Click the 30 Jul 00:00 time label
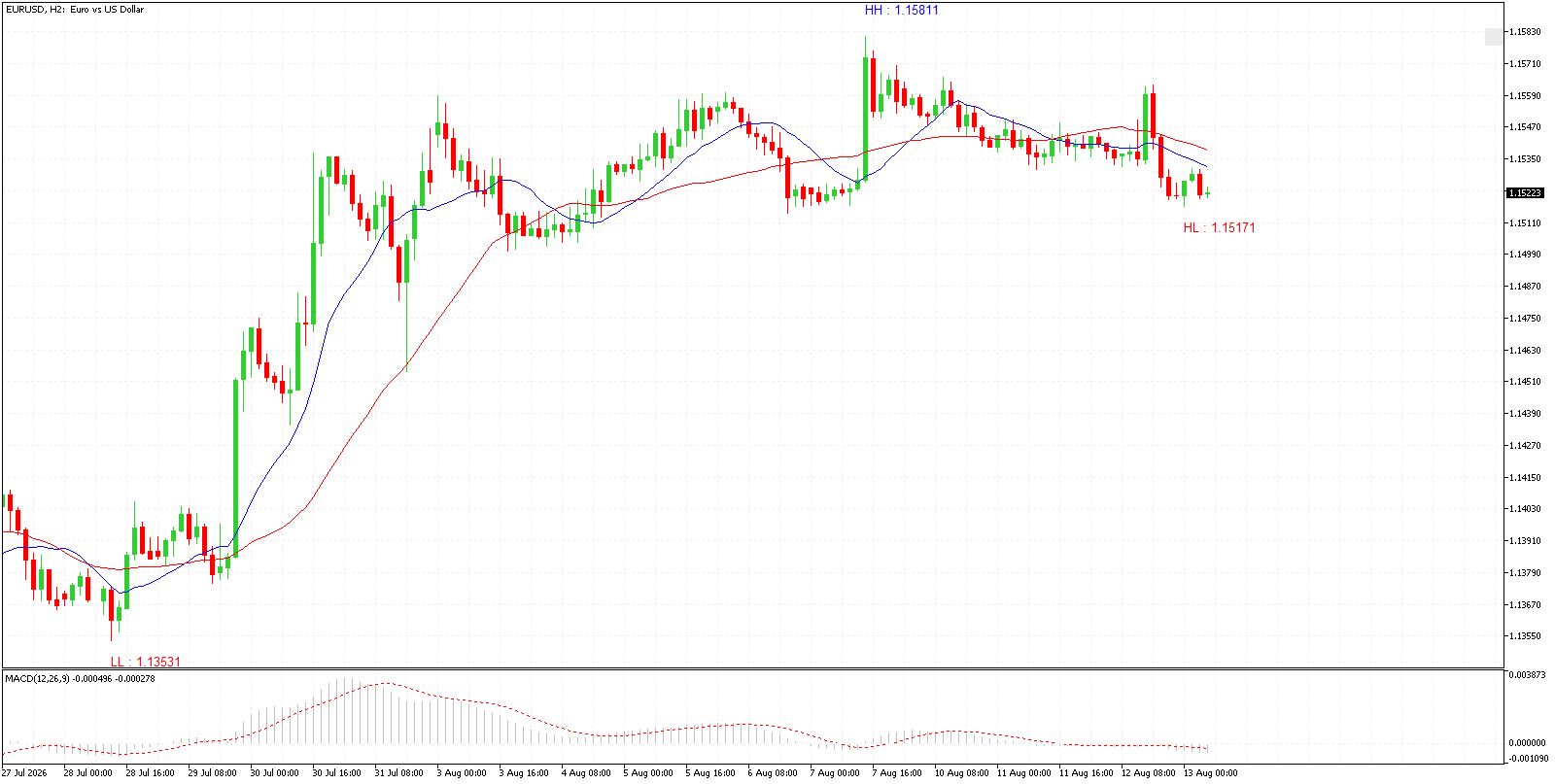 [274, 773]
